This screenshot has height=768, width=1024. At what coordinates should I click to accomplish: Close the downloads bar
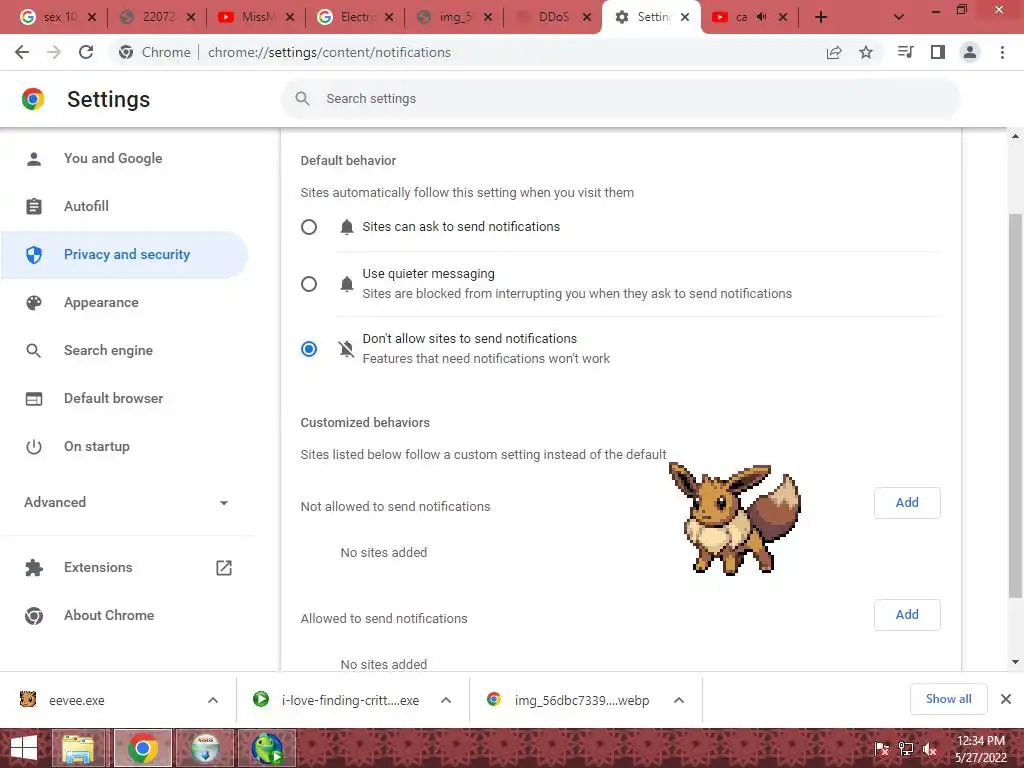1006,699
